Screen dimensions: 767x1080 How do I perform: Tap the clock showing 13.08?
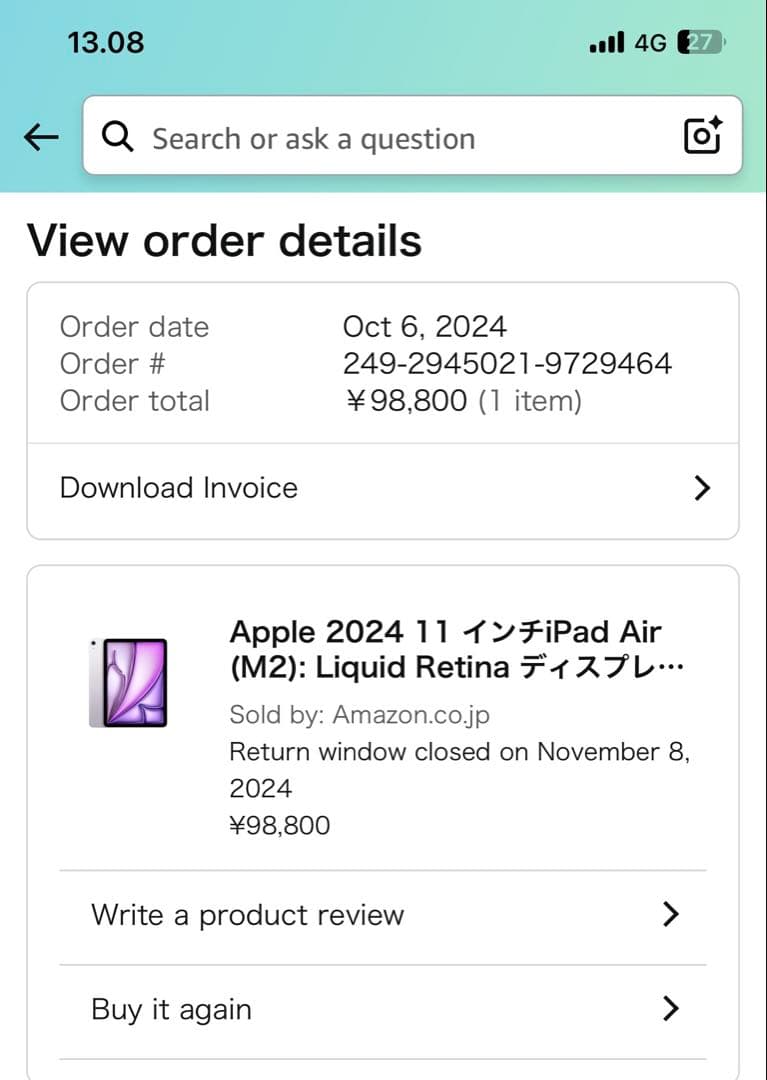coord(105,42)
